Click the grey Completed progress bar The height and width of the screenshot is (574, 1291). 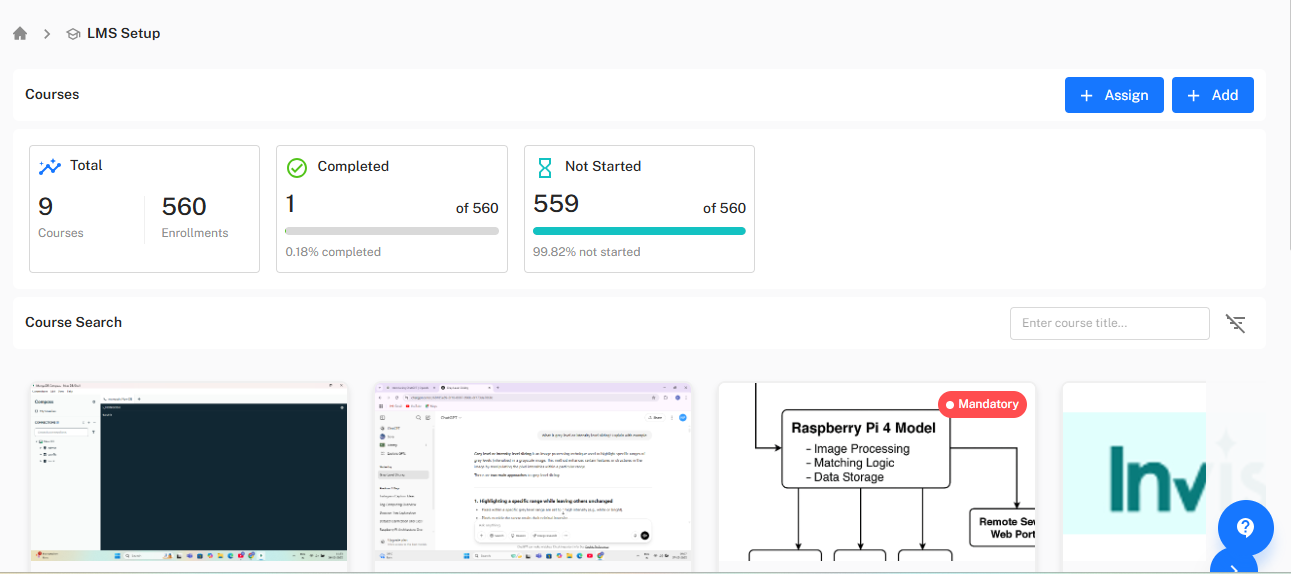392,231
